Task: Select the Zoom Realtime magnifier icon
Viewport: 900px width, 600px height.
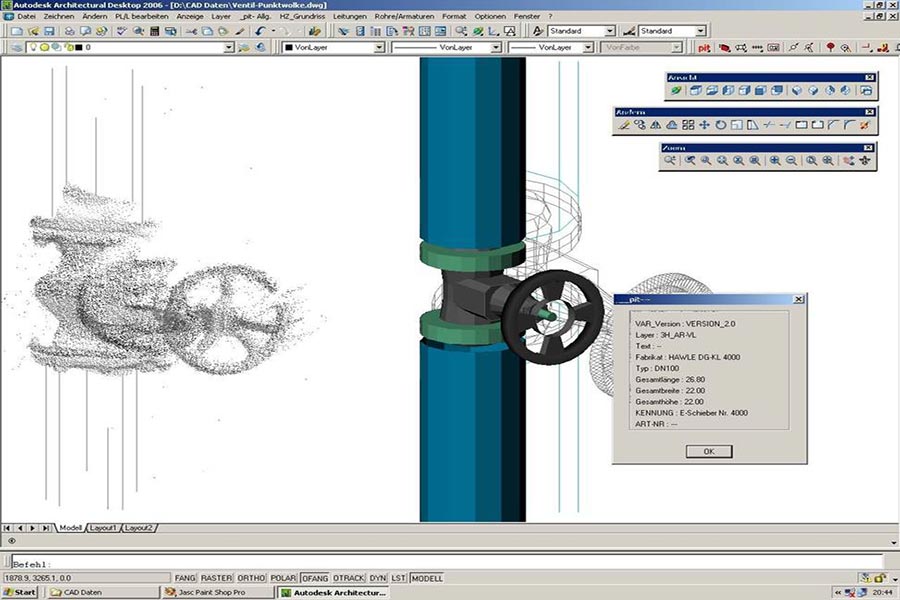Action: [669, 160]
